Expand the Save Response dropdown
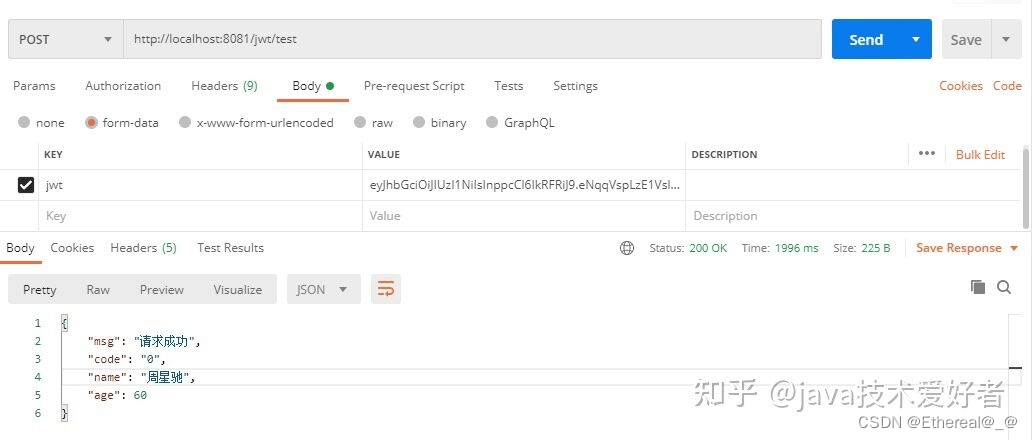Image resolution: width=1032 pixels, height=440 pixels. pos(1014,248)
